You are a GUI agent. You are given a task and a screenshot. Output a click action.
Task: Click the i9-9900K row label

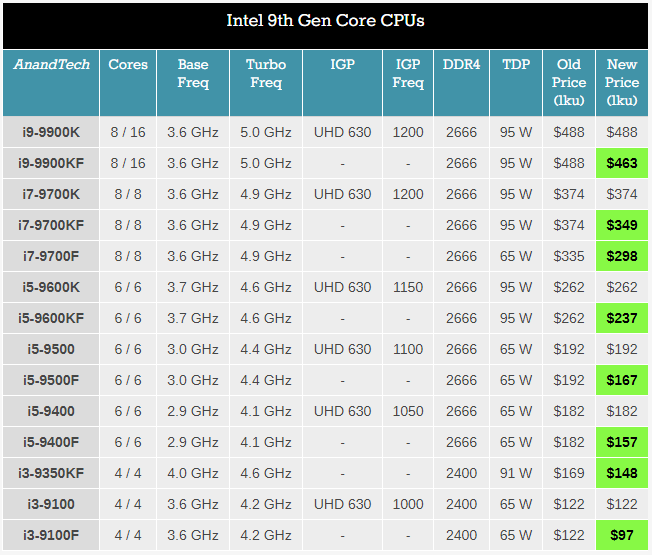51,132
